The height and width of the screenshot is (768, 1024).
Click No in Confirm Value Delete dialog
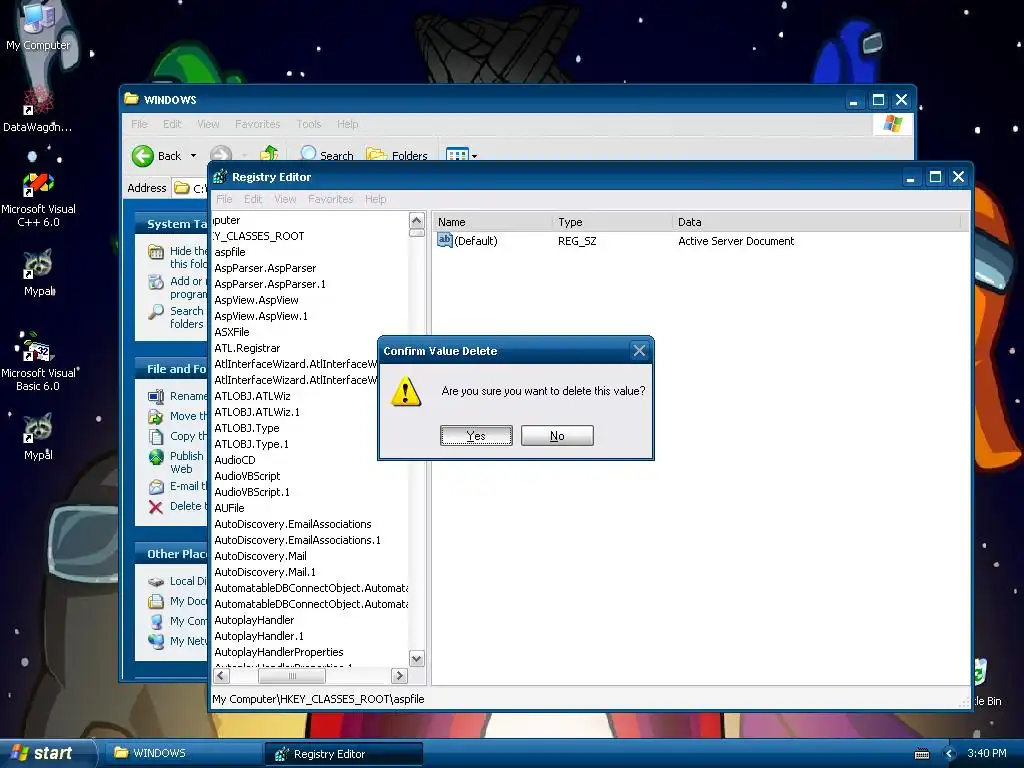pos(557,436)
